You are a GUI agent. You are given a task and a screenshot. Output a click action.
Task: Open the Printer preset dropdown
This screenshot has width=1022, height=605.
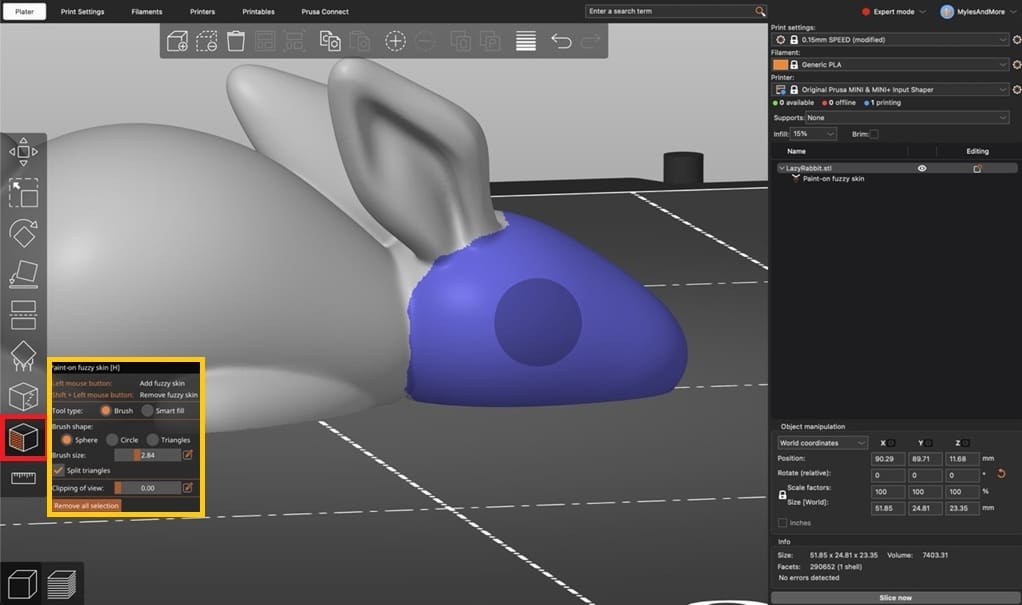[890, 89]
